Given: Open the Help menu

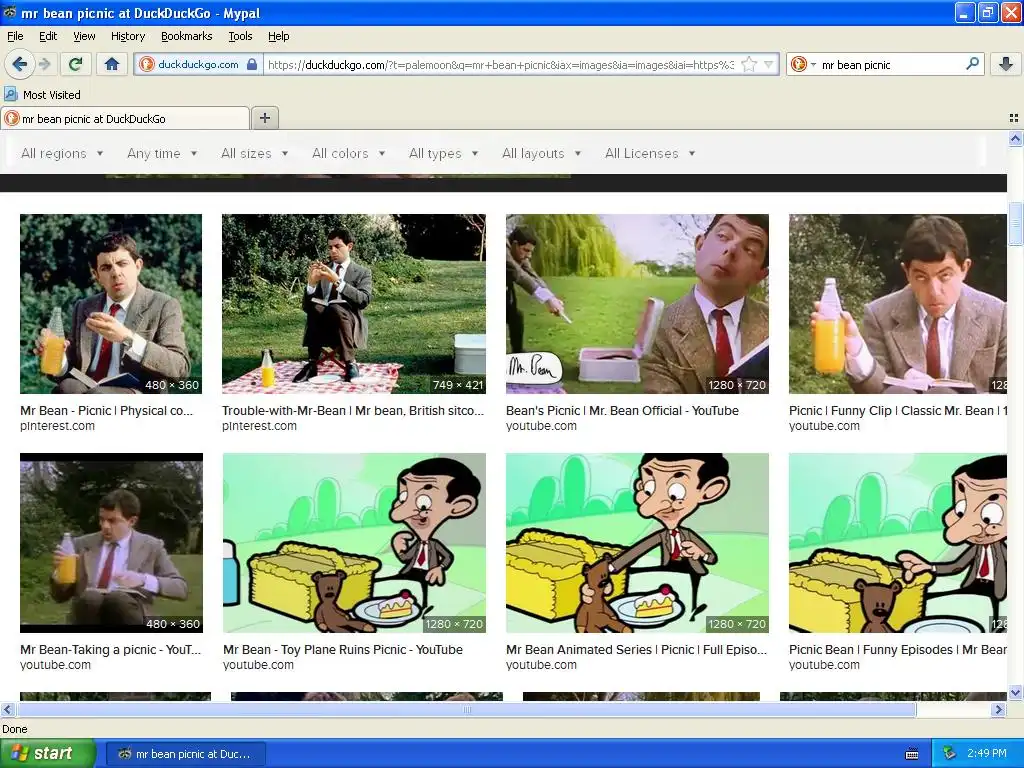Looking at the screenshot, I should point(278,36).
